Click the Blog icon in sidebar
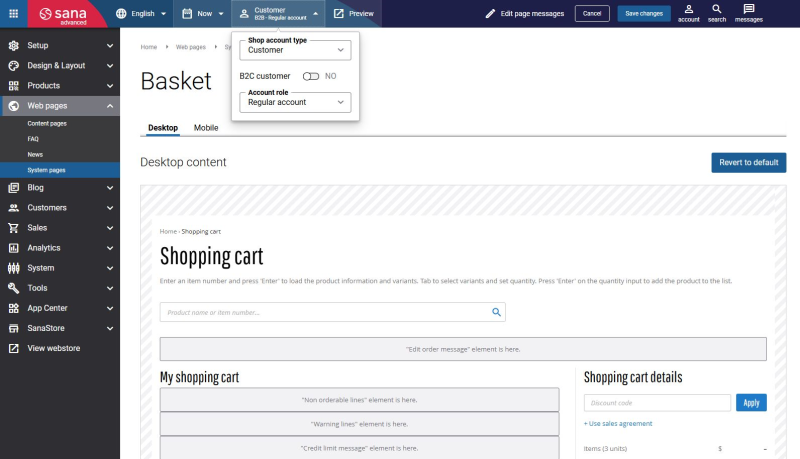The height and width of the screenshot is (459, 800). 14,188
